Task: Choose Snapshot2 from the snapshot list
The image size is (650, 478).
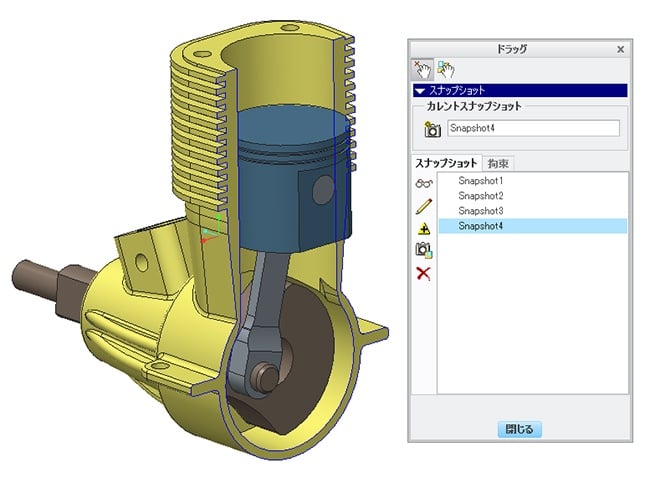Action: 480,196
